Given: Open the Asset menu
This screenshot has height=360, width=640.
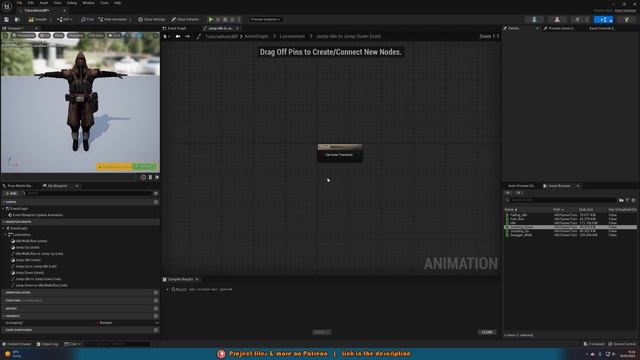Looking at the screenshot, I should pos(44,3).
